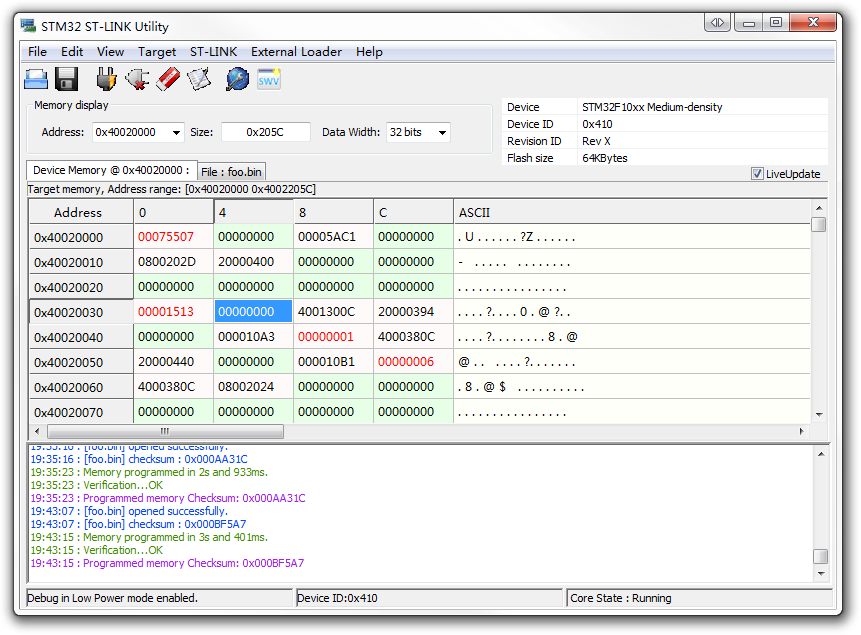Click the arrows button in the title bar
The image size is (861, 635).
tap(717, 23)
